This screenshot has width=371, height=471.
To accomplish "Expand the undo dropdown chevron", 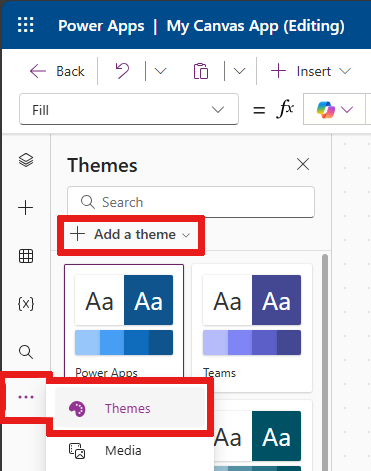I will (160, 71).
